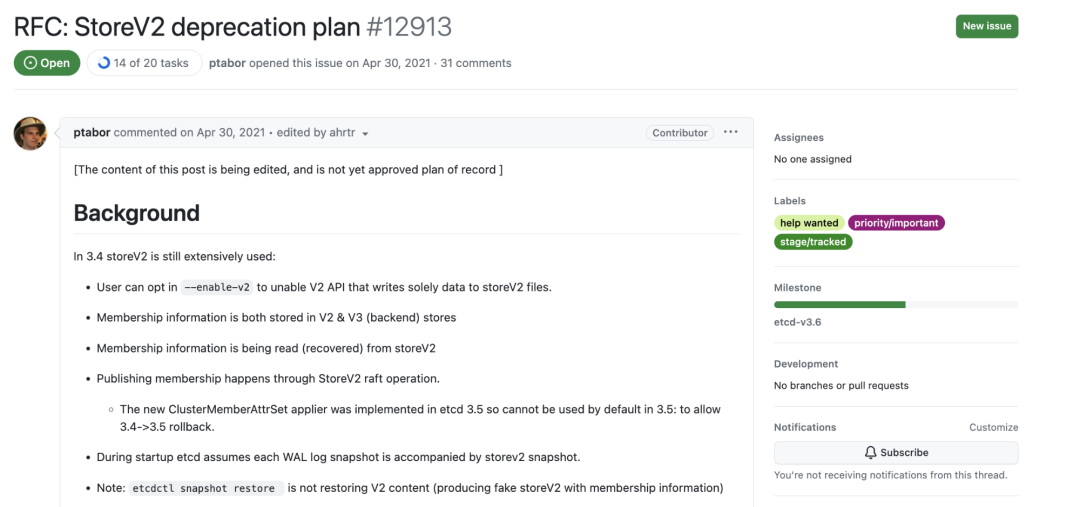Open ptabor's profile from comment header
Image resolution: width=1080 pixels, height=507 pixels.
click(x=92, y=132)
